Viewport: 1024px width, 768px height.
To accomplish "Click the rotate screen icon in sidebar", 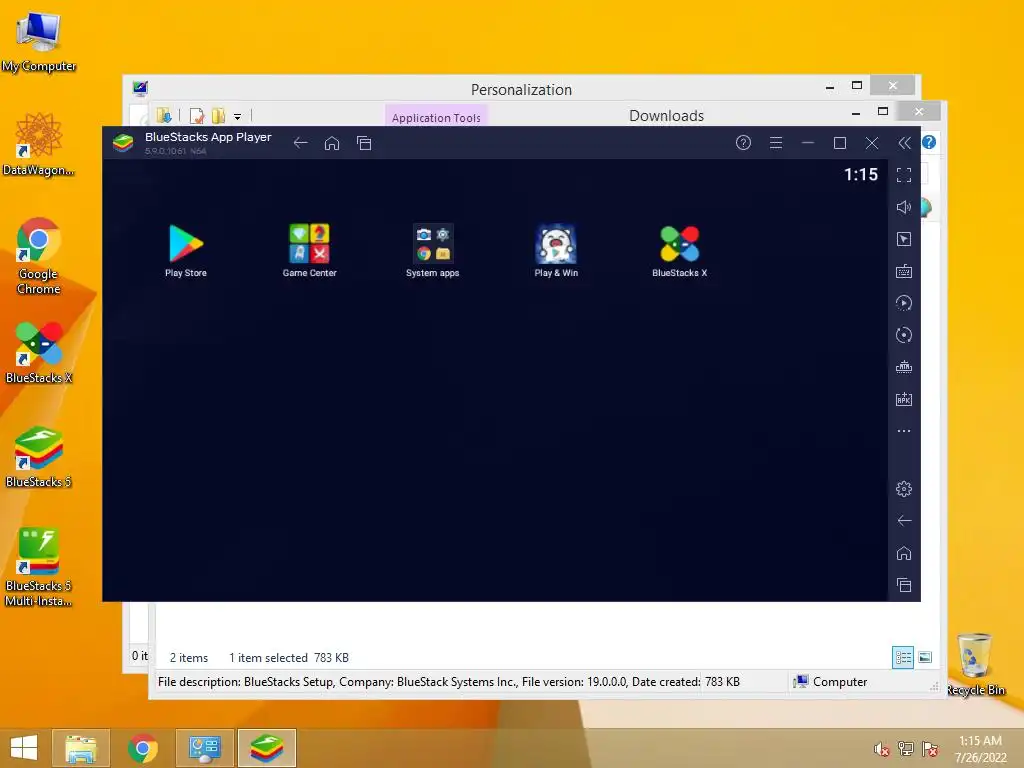I will click(x=904, y=335).
